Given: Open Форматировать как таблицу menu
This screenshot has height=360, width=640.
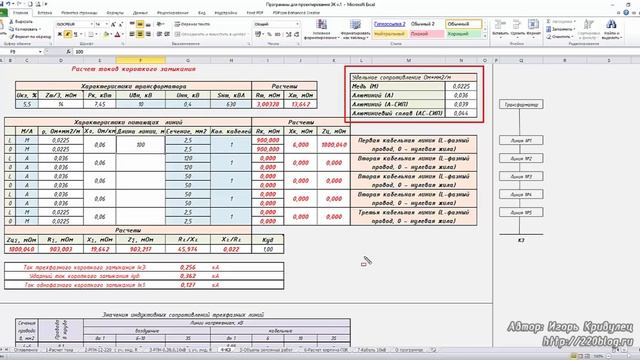Looking at the screenshot, I should tap(355, 29).
